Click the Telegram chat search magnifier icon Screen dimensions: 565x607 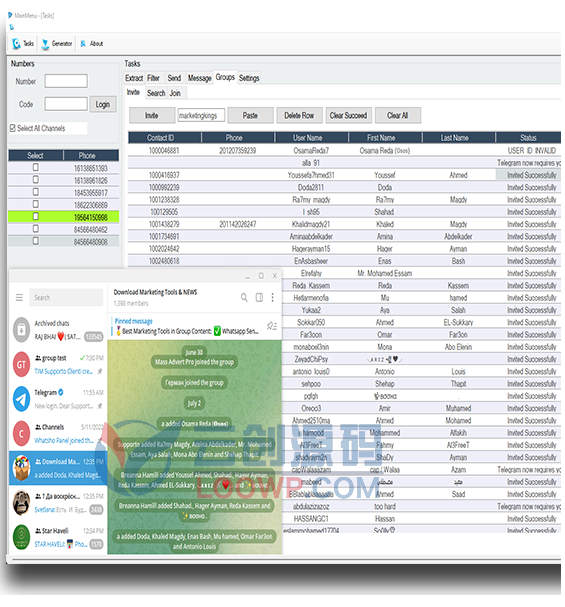[x=244, y=297]
